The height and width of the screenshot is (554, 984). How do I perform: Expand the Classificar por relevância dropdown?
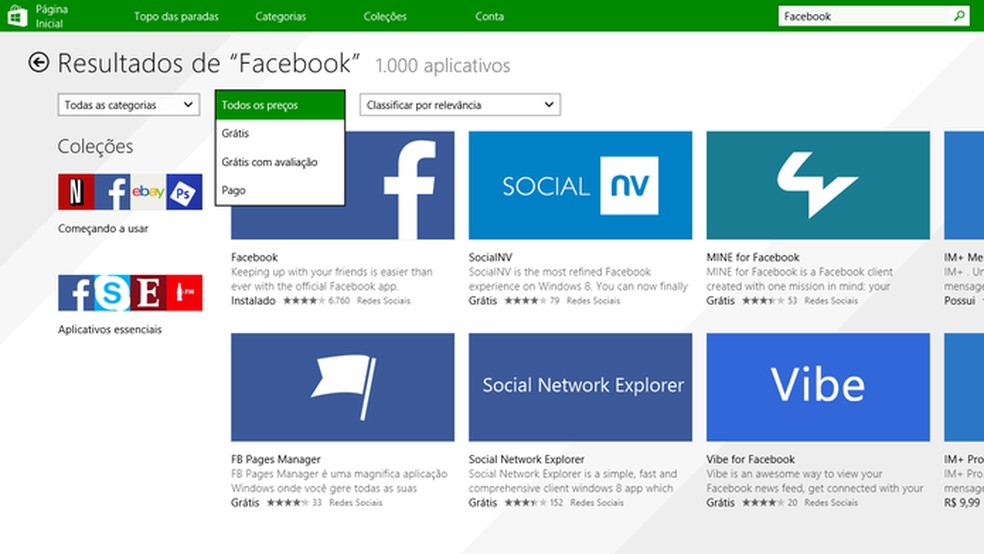(x=460, y=105)
